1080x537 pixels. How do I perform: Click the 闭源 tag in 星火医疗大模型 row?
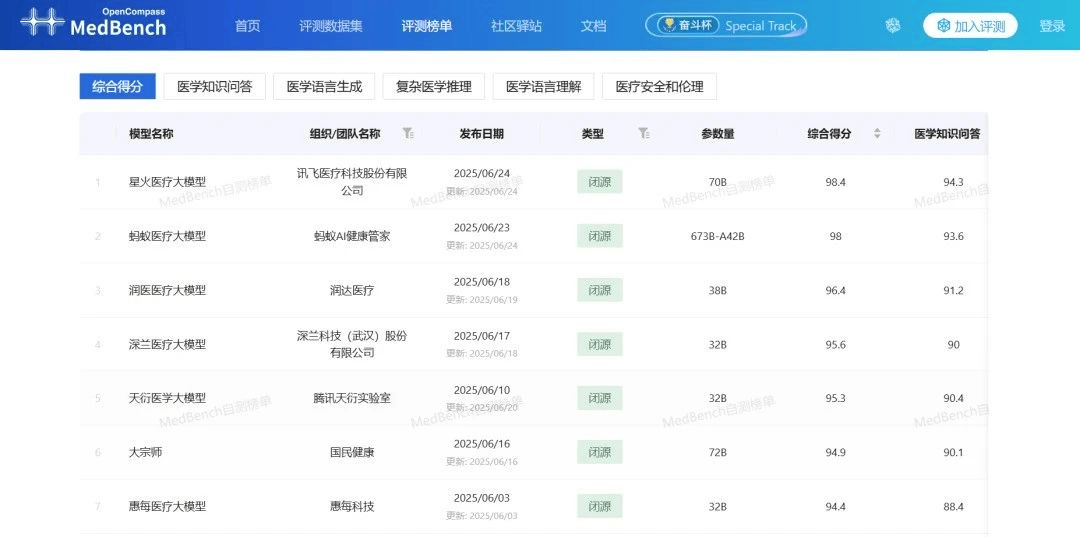pos(600,182)
